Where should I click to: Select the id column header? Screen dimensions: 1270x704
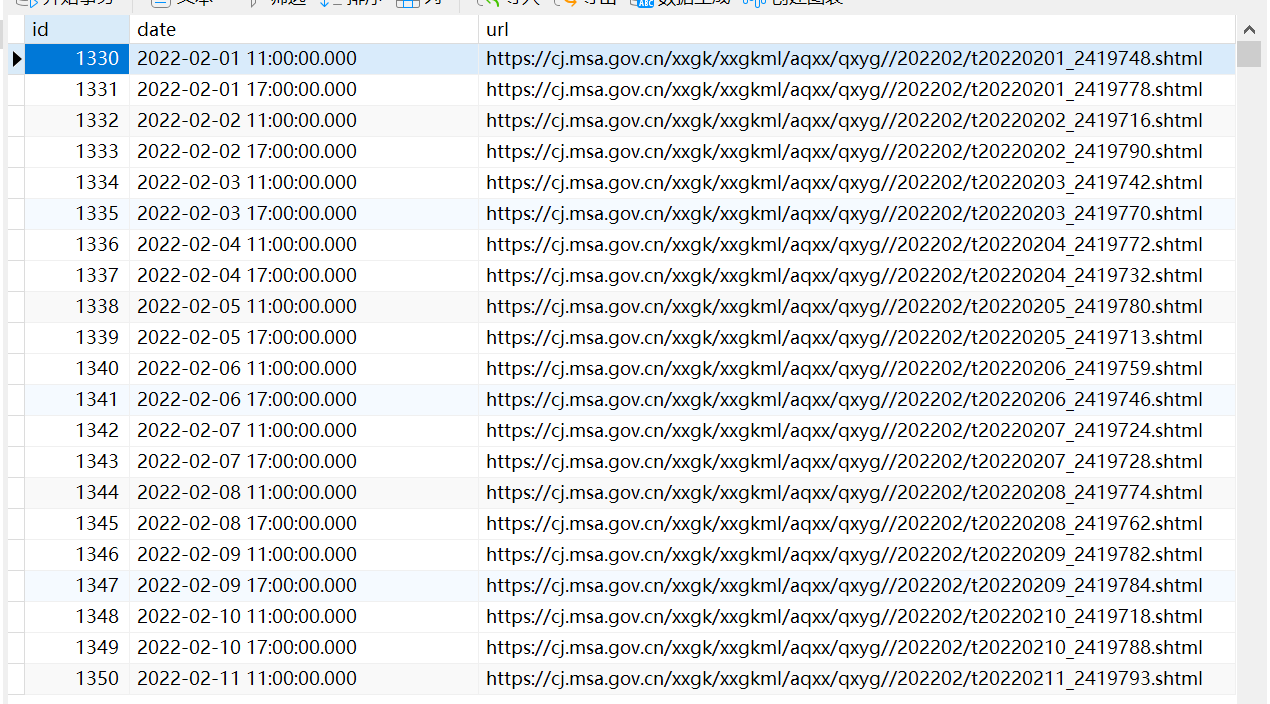pyautogui.click(x=77, y=29)
